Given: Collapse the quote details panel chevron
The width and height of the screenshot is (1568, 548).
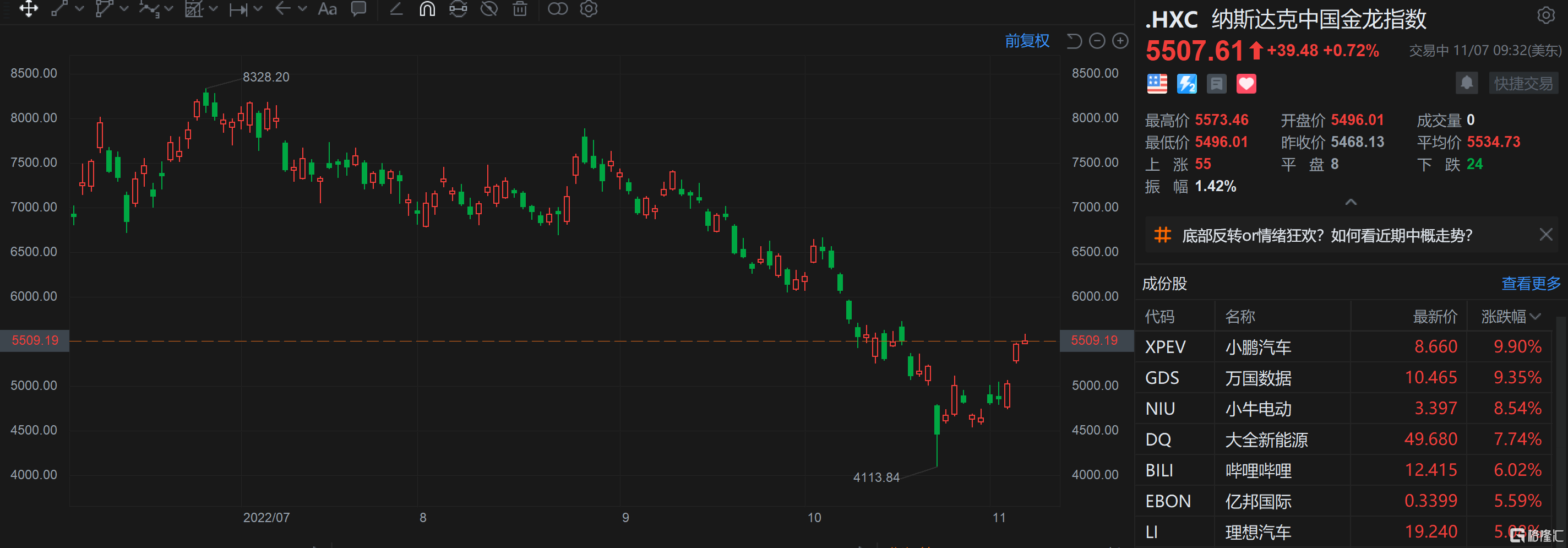Looking at the screenshot, I should tap(1351, 202).
